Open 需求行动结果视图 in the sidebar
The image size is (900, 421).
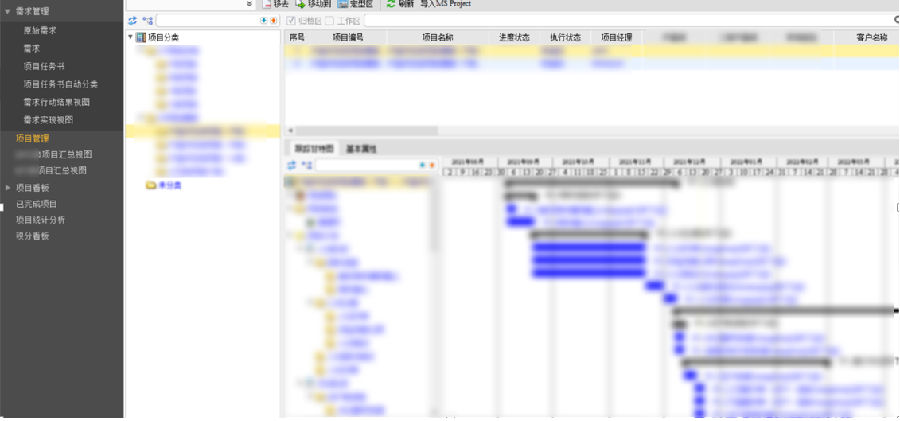click(57, 102)
